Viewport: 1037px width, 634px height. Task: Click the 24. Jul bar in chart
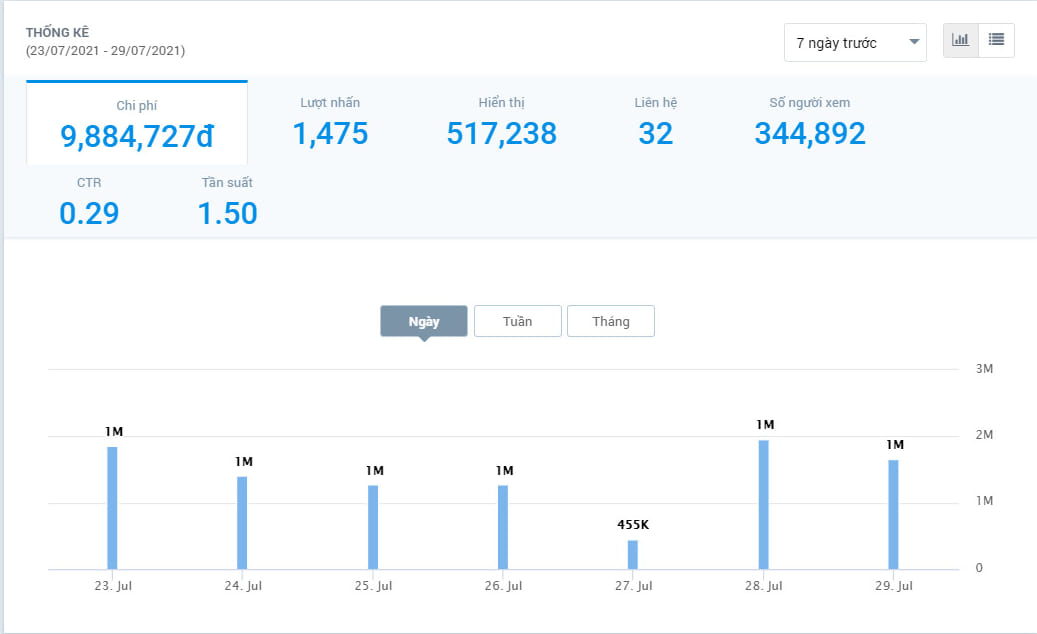pyautogui.click(x=242, y=523)
